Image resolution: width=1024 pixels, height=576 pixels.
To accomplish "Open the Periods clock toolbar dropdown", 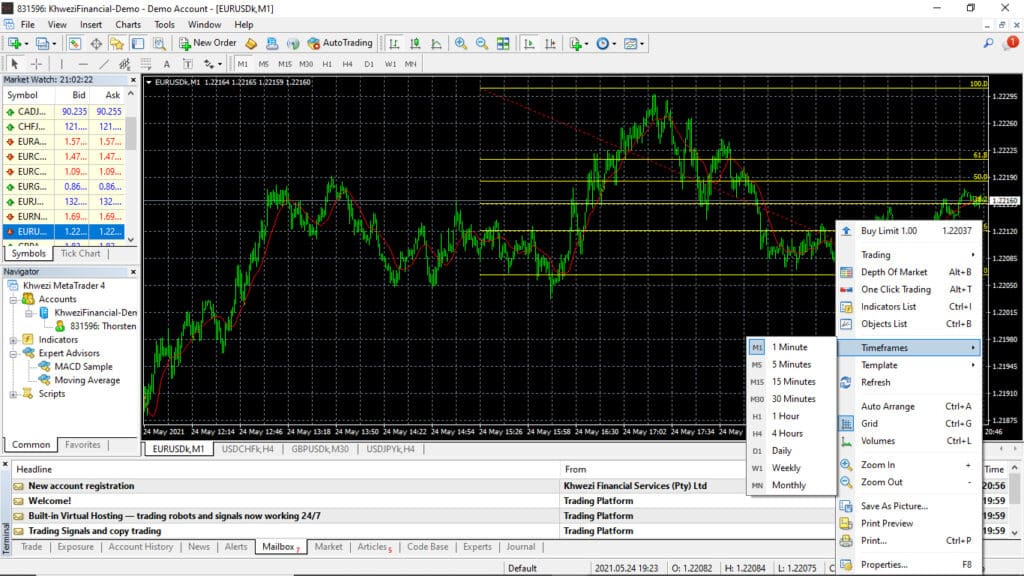I will coord(606,44).
